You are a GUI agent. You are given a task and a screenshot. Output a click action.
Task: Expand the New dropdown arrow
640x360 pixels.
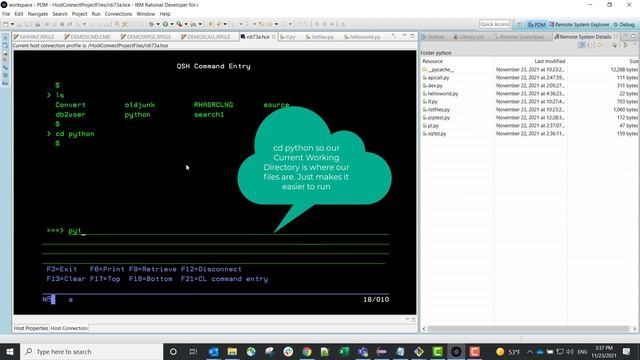click(12, 24)
